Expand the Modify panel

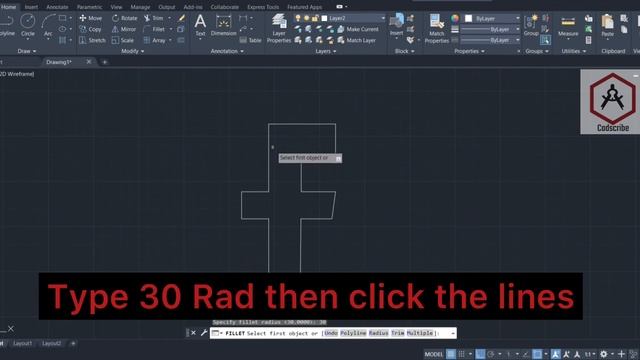(133, 51)
